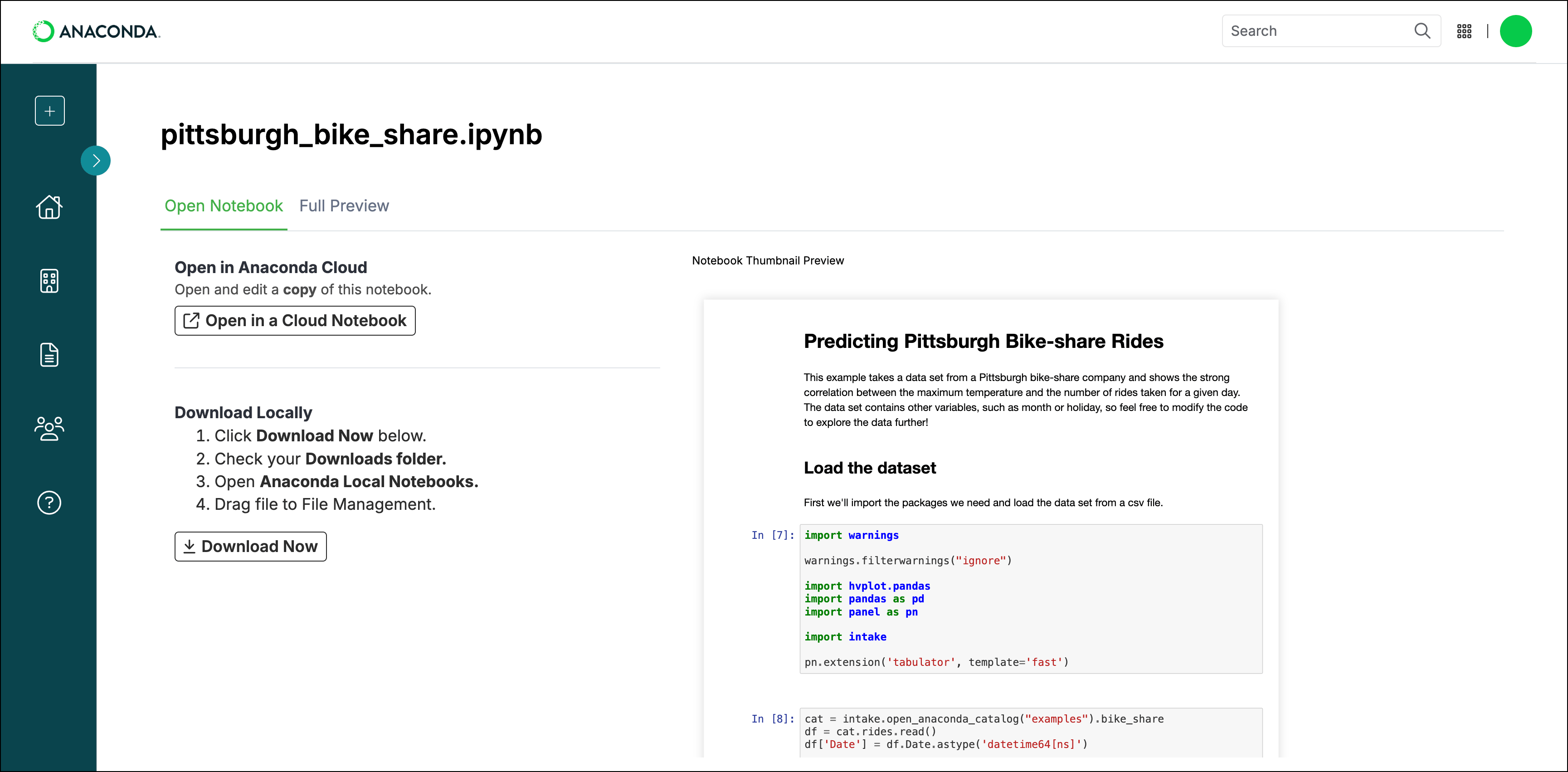Click the In [7] code cell

coord(1031,598)
